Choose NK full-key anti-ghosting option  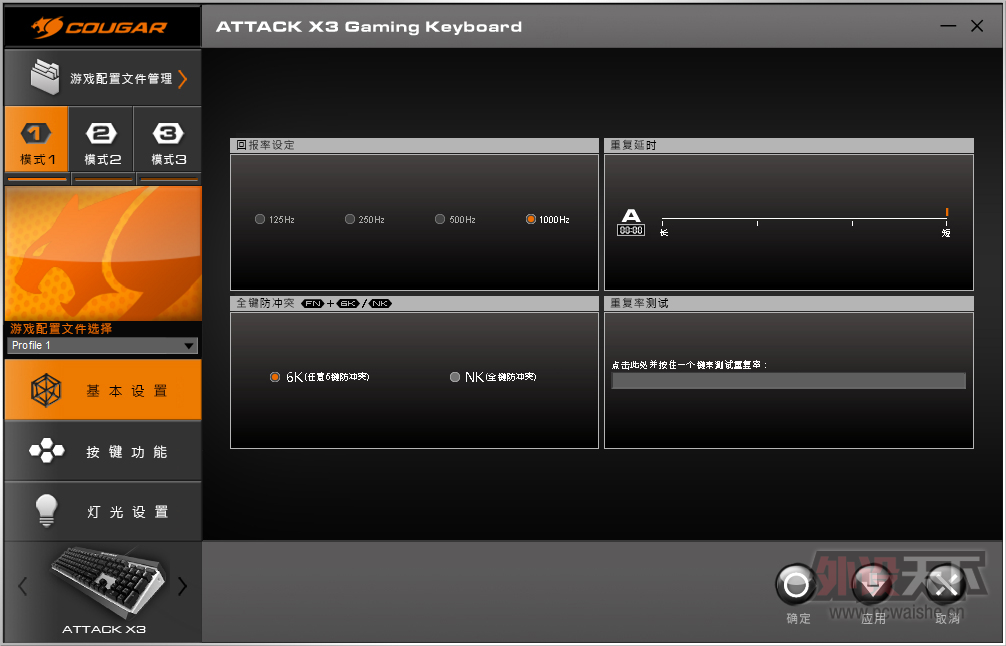(455, 377)
